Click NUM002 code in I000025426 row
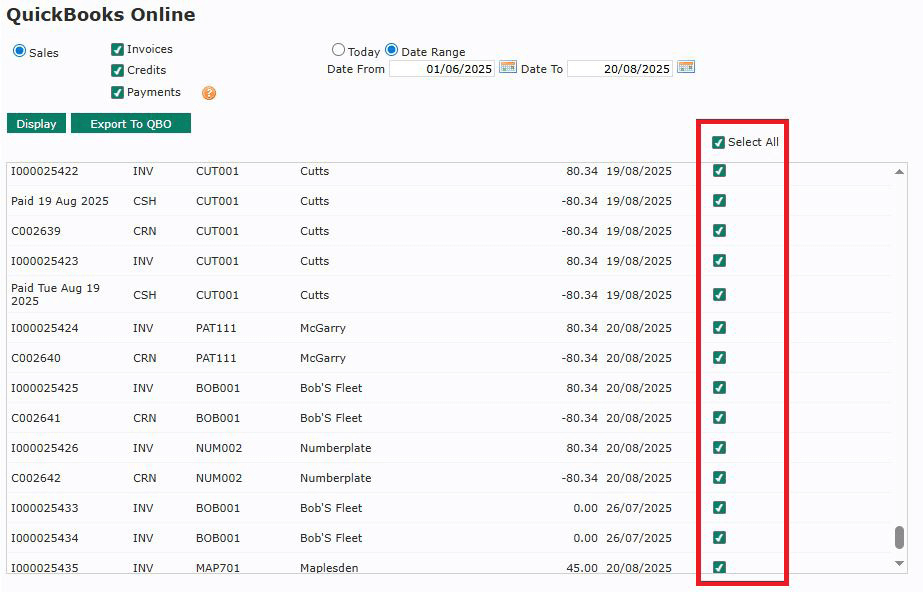 point(219,448)
